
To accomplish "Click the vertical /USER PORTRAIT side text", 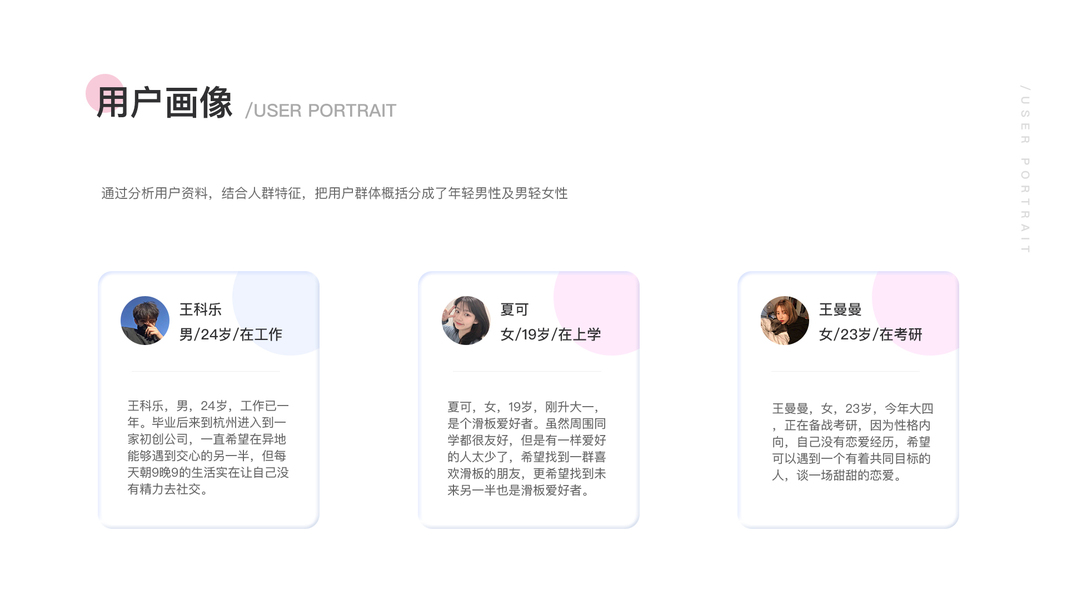I will click(1025, 169).
